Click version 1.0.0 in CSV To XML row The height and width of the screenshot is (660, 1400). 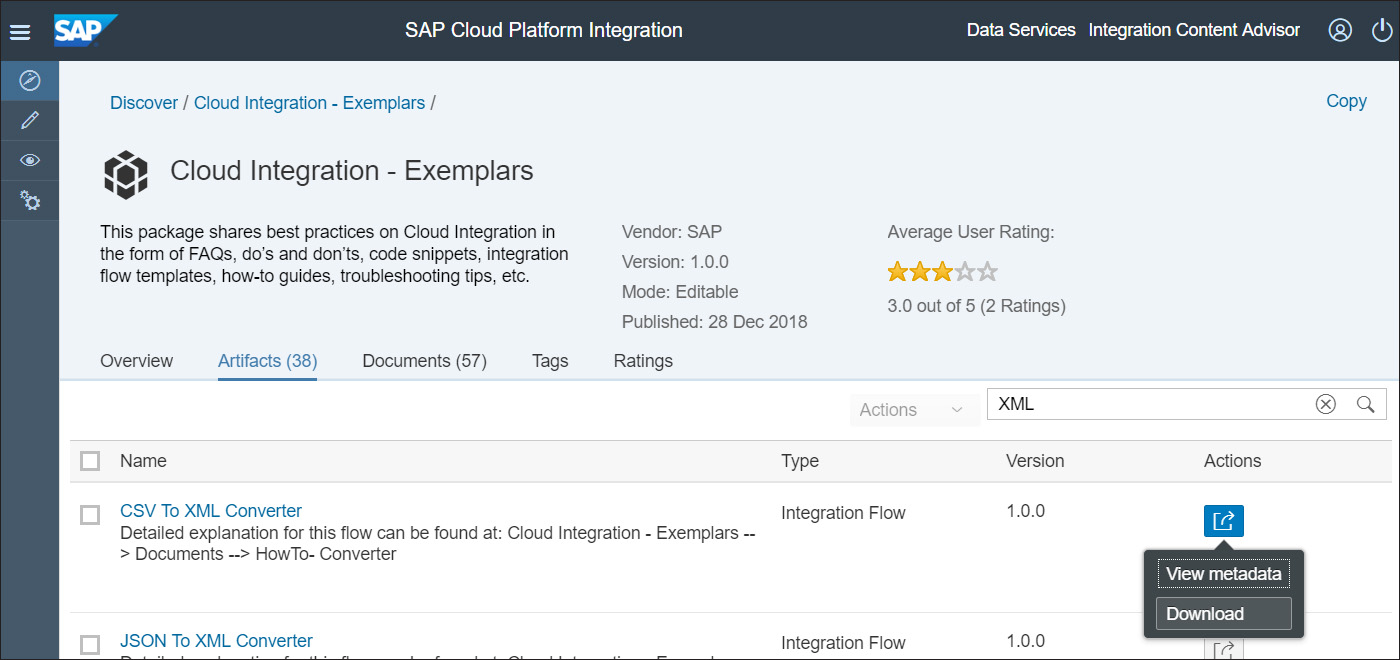[1025, 511]
